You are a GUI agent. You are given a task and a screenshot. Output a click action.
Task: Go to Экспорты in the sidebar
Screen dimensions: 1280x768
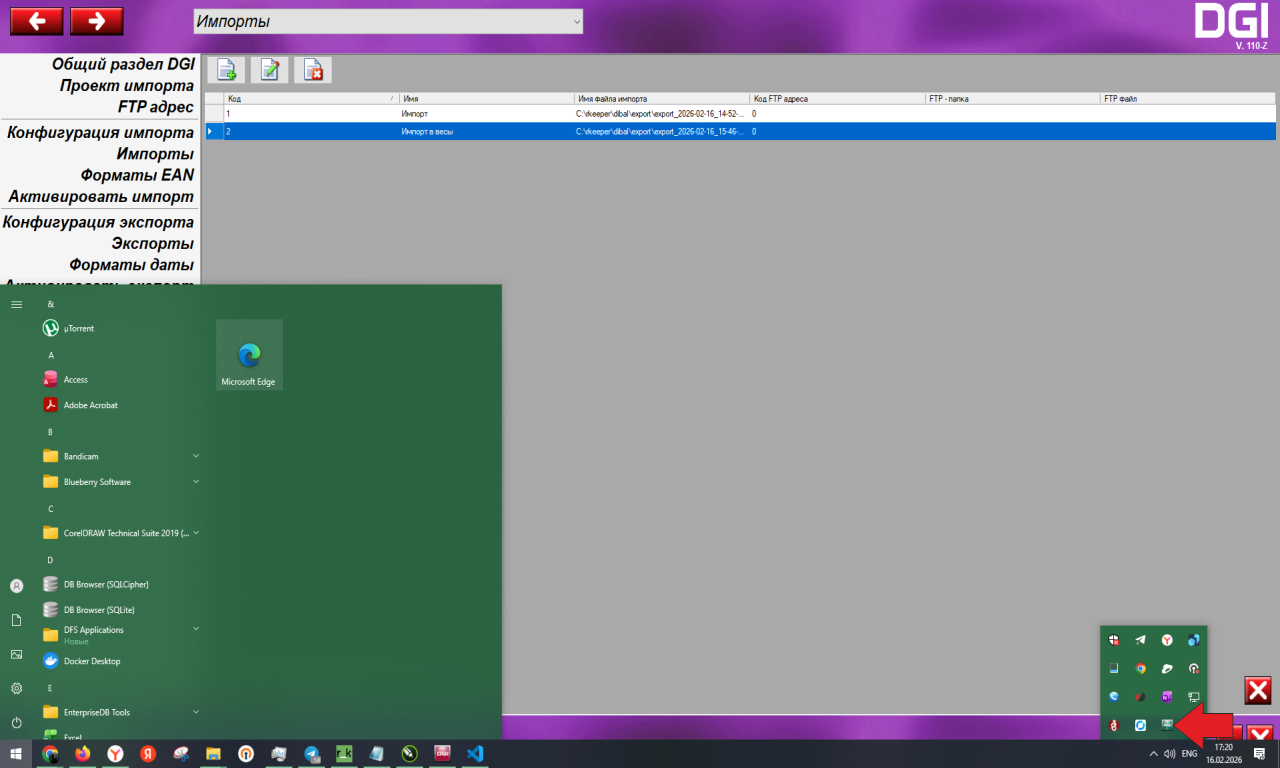tap(152, 243)
